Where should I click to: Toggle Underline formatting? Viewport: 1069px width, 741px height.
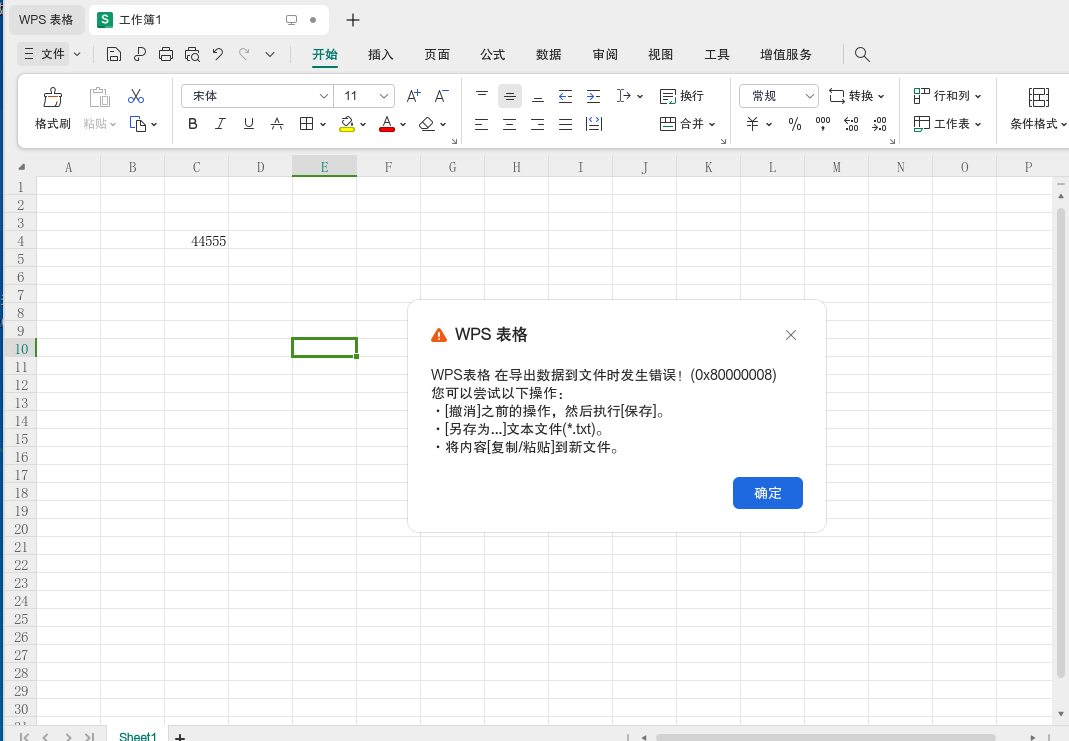pos(249,124)
